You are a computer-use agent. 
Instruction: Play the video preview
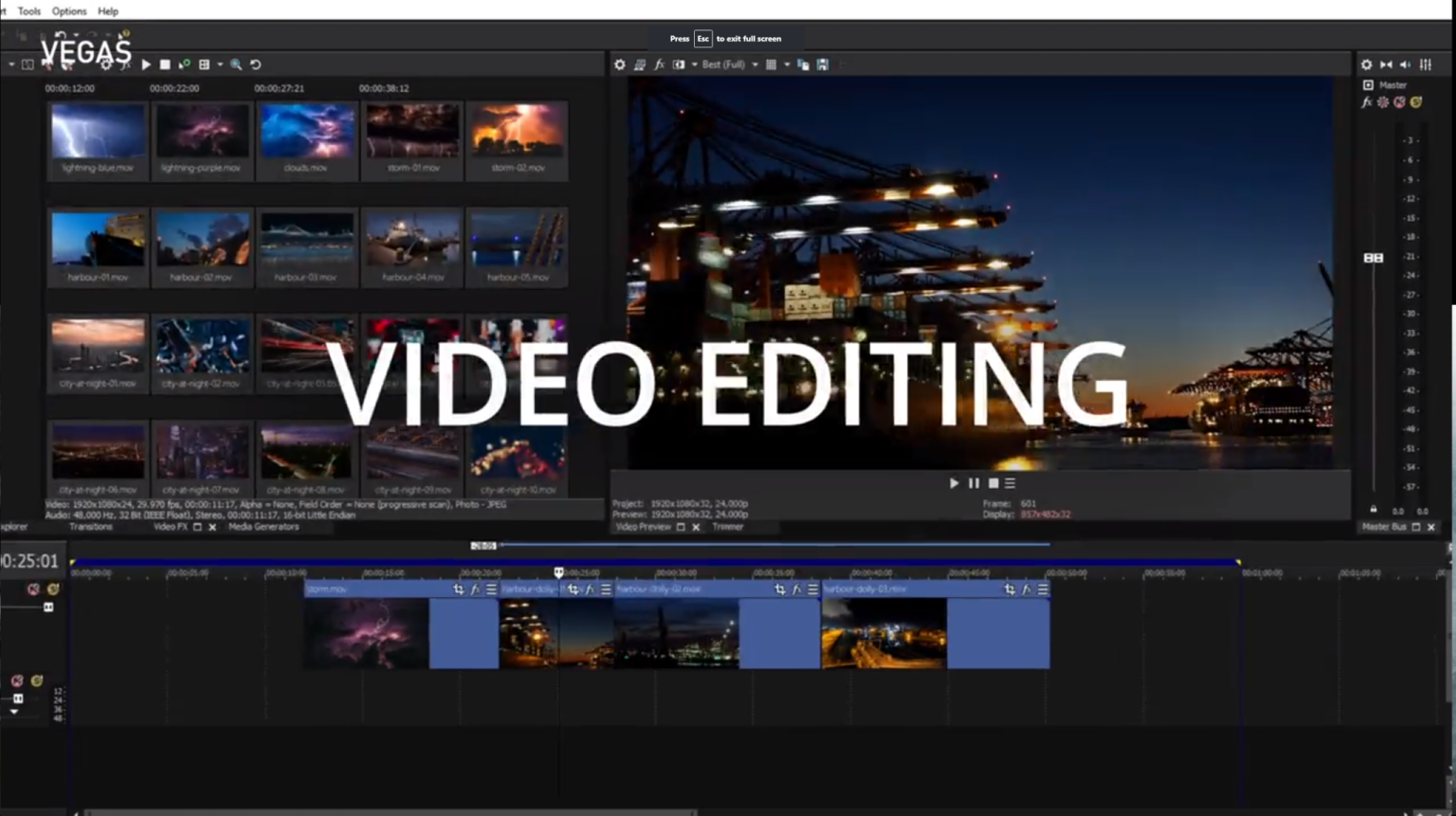954,483
